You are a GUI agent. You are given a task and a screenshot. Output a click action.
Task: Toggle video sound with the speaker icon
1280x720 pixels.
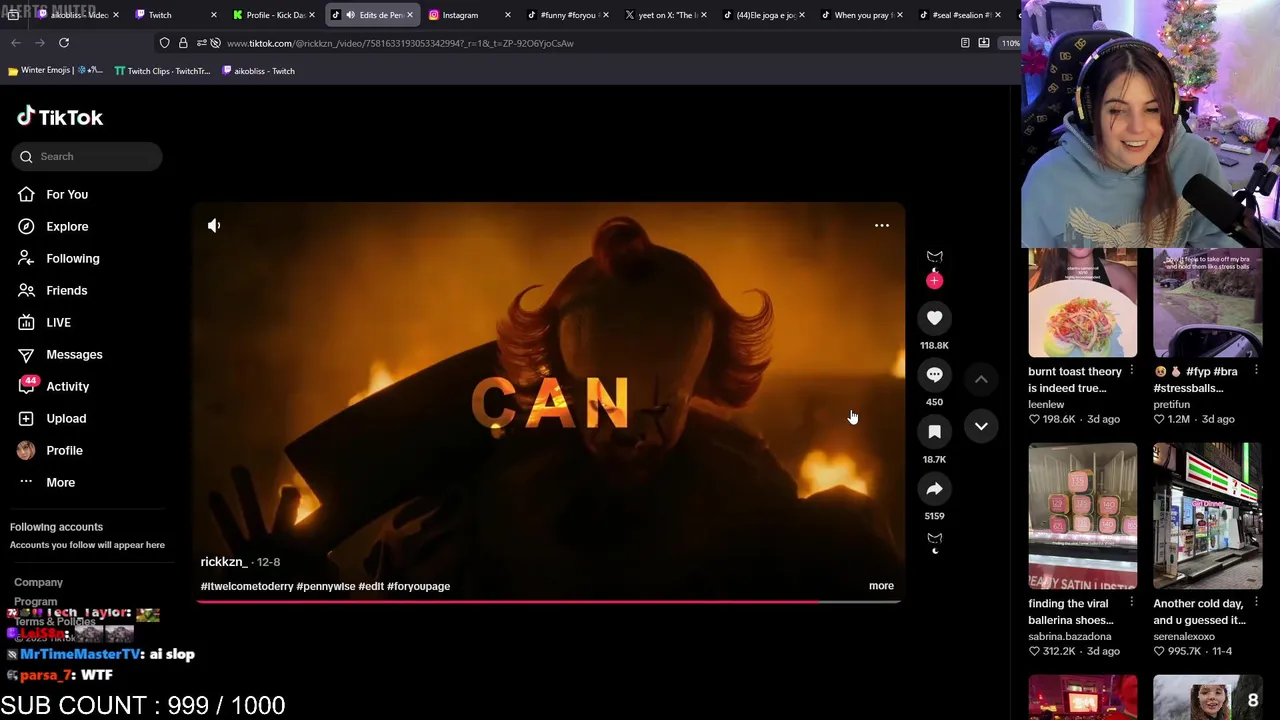[214, 226]
